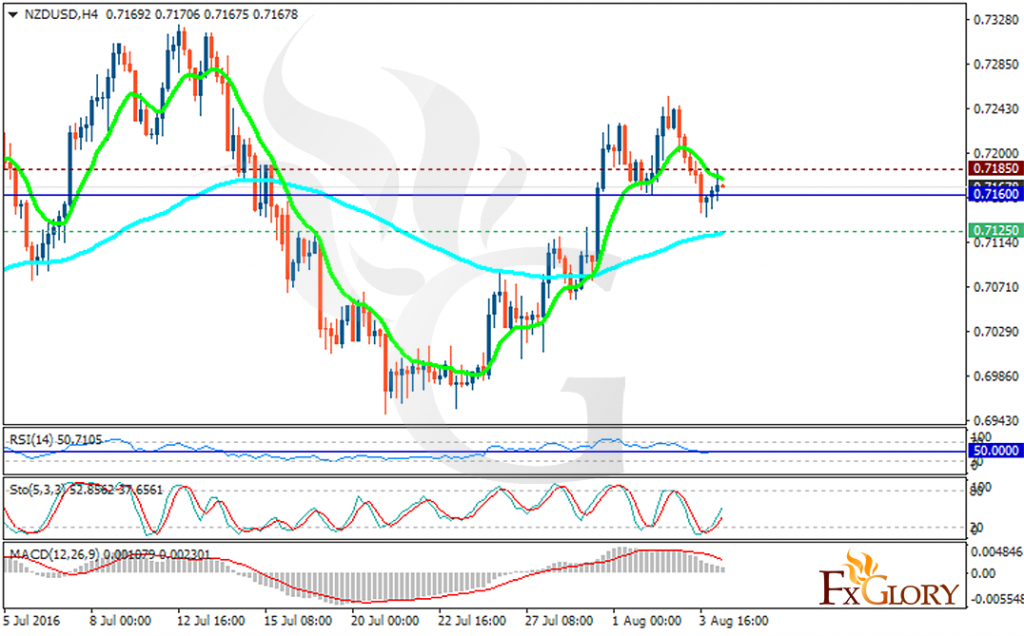Viewport: 1024px width, 636px height.
Task: Select the 12 Jul 16:00 date label
Action: coord(211,620)
